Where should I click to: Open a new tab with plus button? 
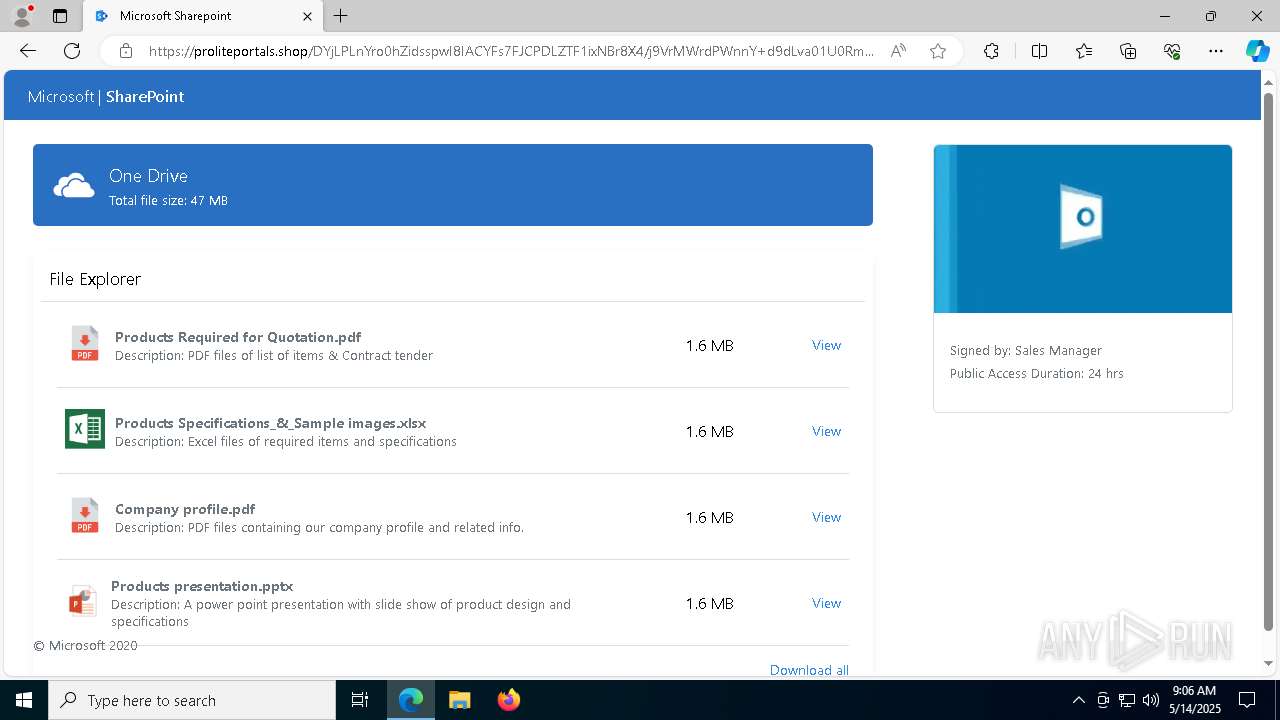[341, 16]
